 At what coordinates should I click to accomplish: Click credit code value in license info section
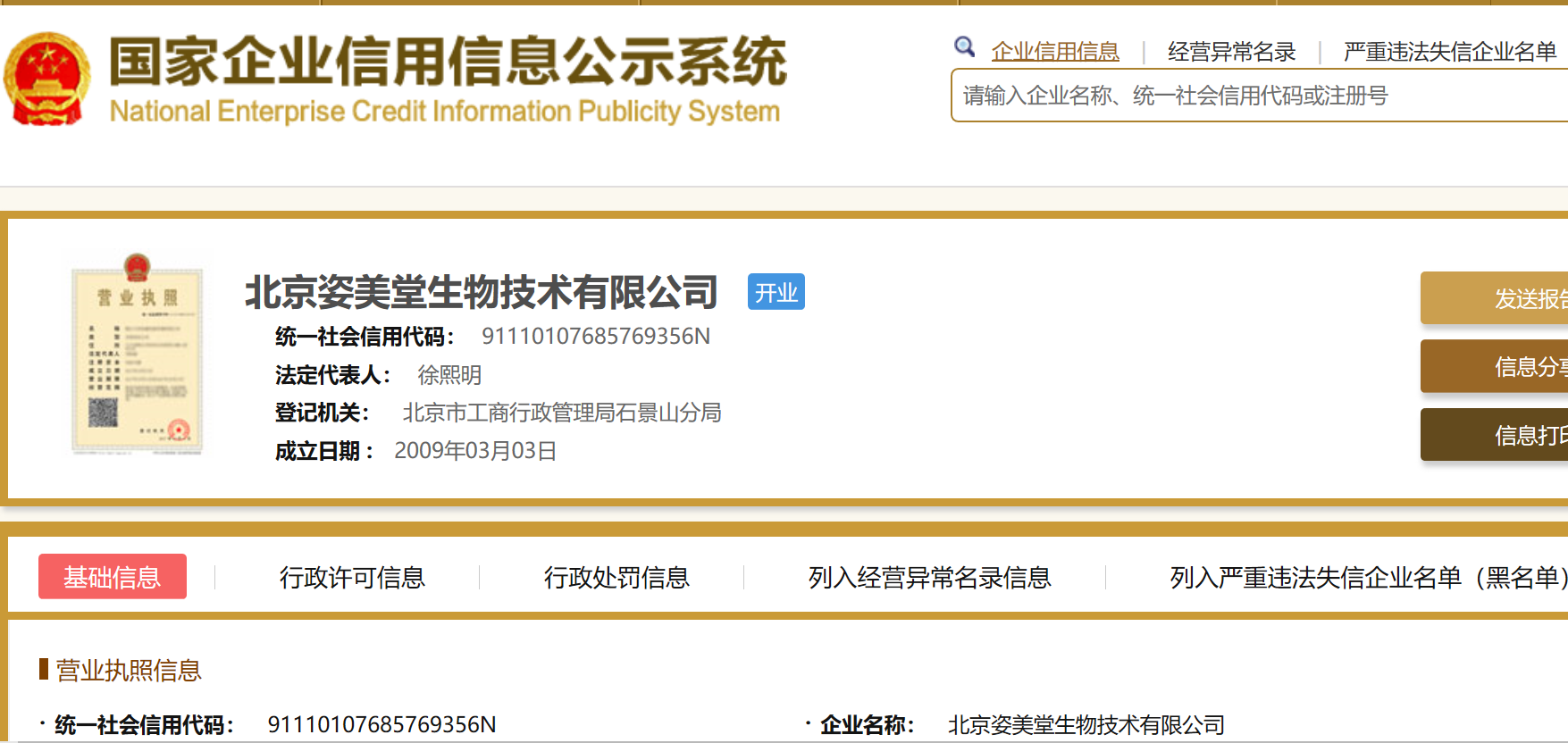click(382, 724)
